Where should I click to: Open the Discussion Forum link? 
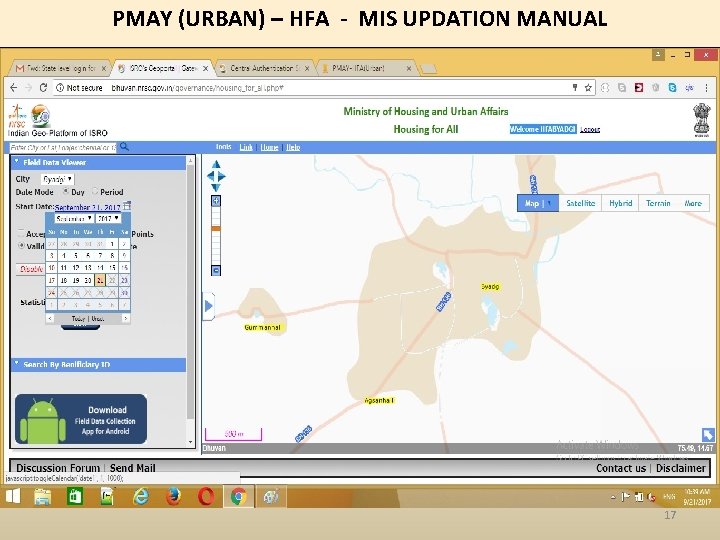tap(58, 468)
